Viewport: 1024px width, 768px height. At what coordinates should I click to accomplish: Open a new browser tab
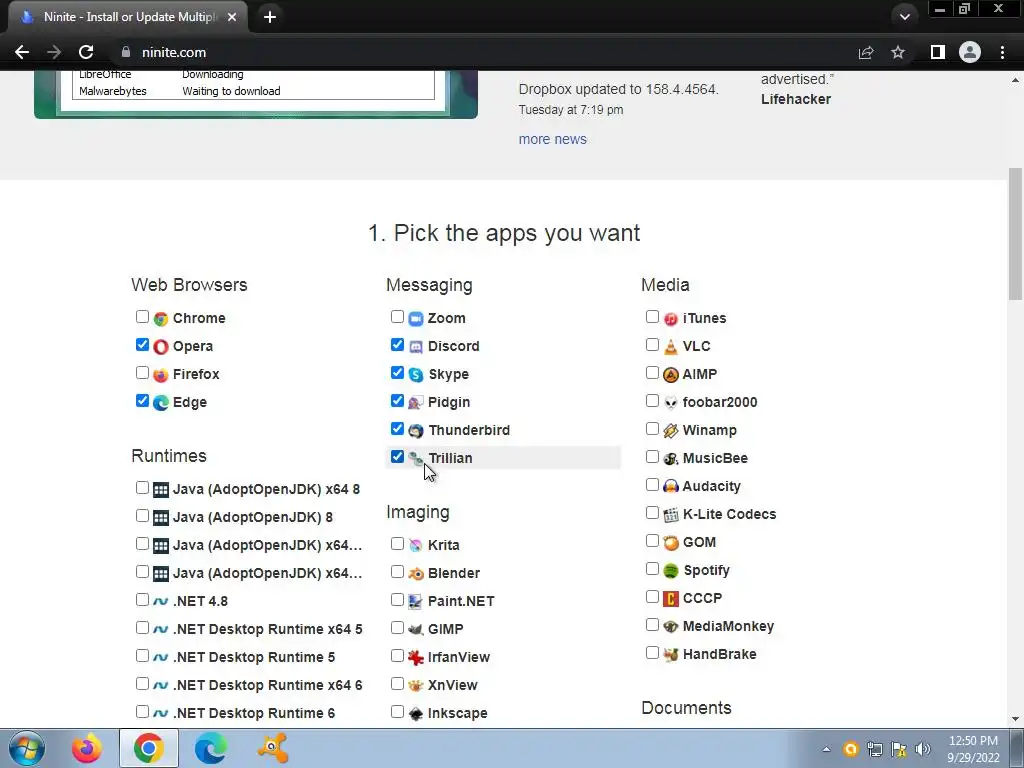tap(270, 17)
